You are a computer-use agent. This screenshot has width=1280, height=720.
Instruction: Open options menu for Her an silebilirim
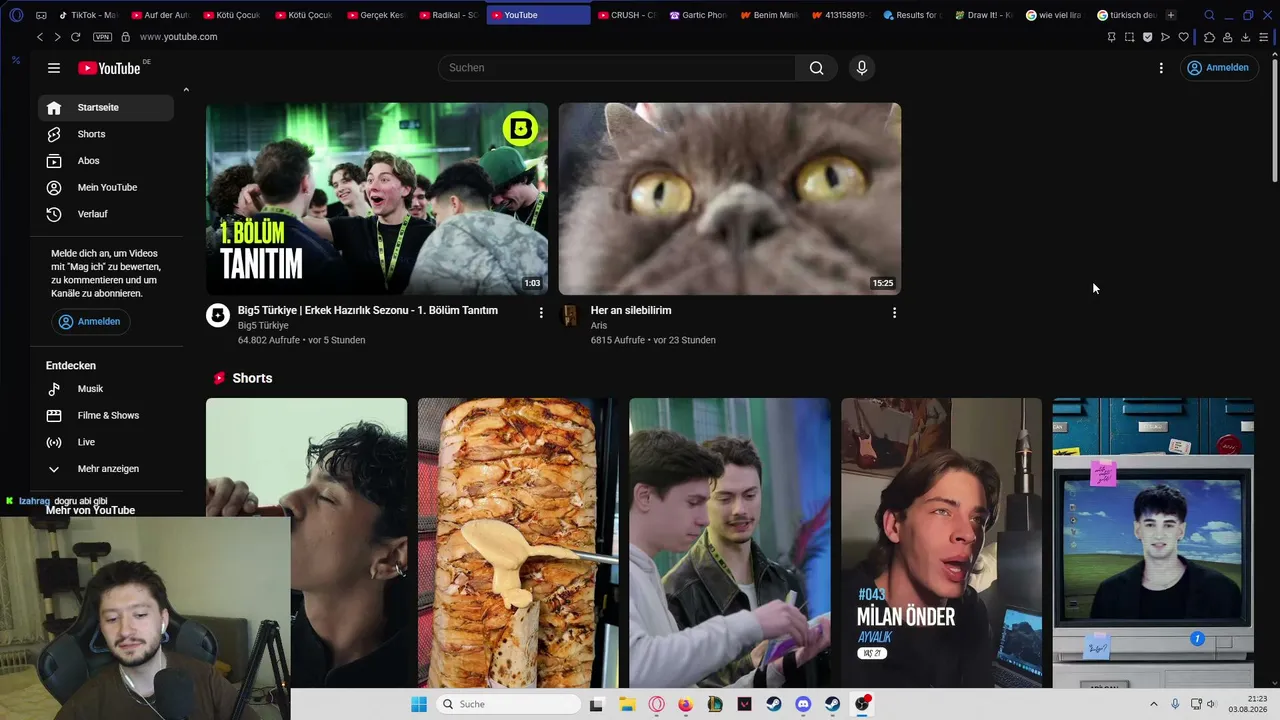click(x=894, y=313)
